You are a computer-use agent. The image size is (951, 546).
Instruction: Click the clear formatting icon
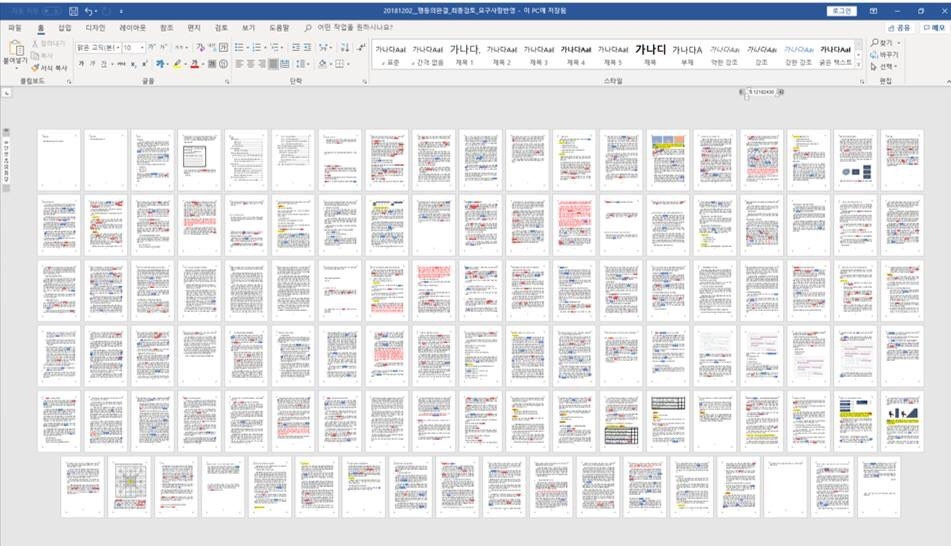pyautogui.click(x=200, y=47)
